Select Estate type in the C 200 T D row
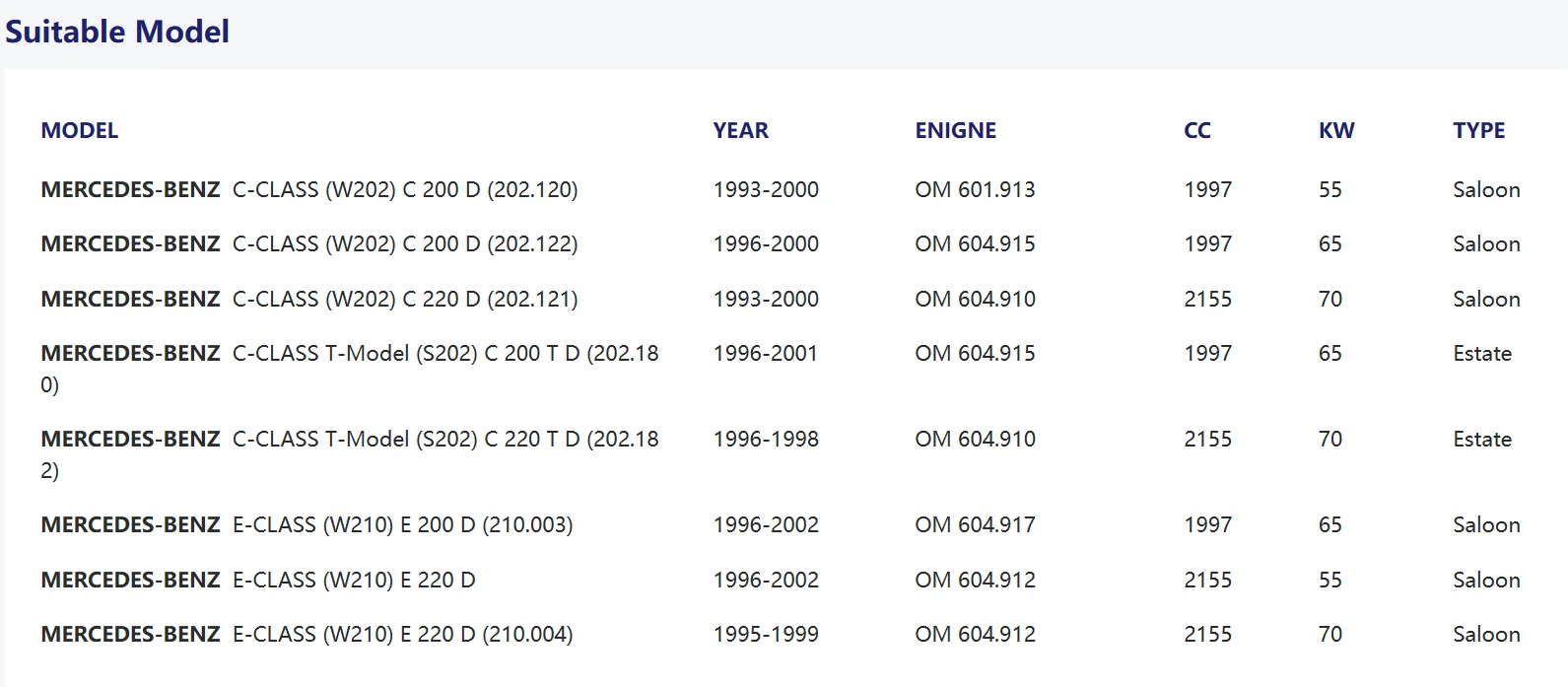This screenshot has width=1568, height=687. pyautogui.click(x=1482, y=353)
